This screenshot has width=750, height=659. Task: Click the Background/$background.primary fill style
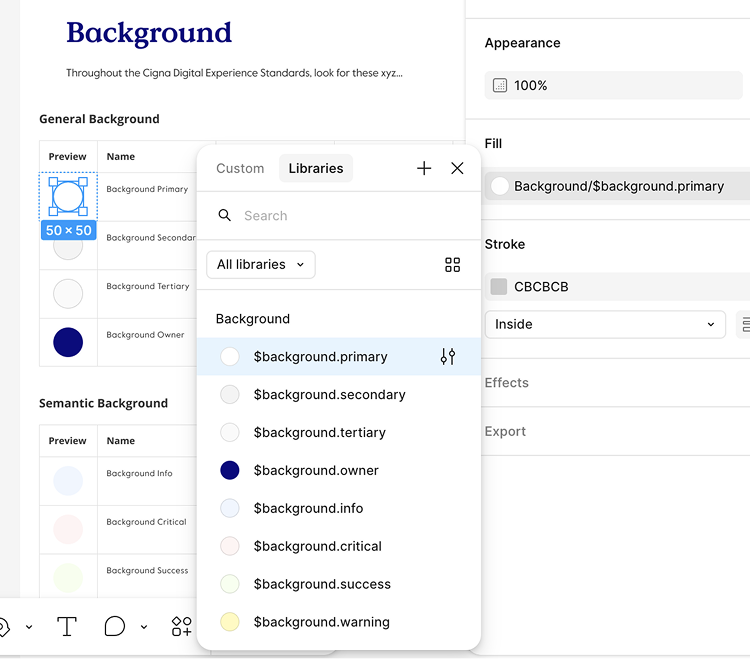pos(617,186)
